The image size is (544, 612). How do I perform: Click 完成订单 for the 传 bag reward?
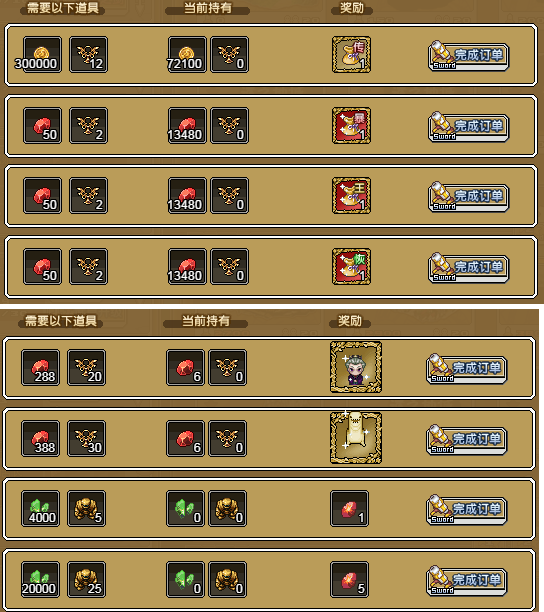point(469,56)
